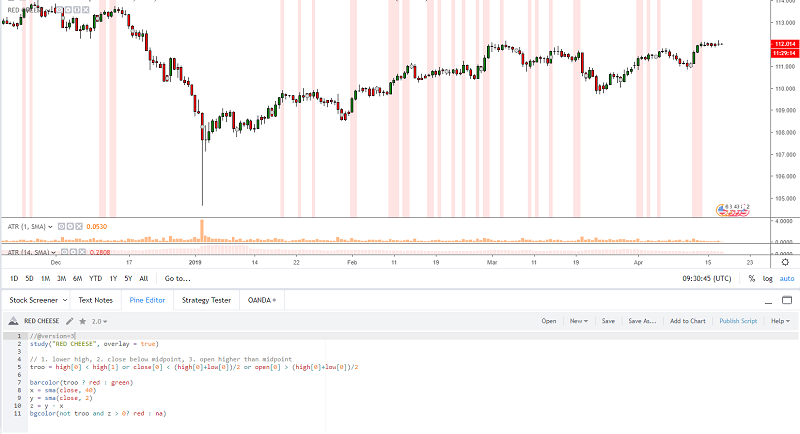Open the Text Notes tab
The width and height of the screenshot is (800, 434).
click(x=95, y=299)
